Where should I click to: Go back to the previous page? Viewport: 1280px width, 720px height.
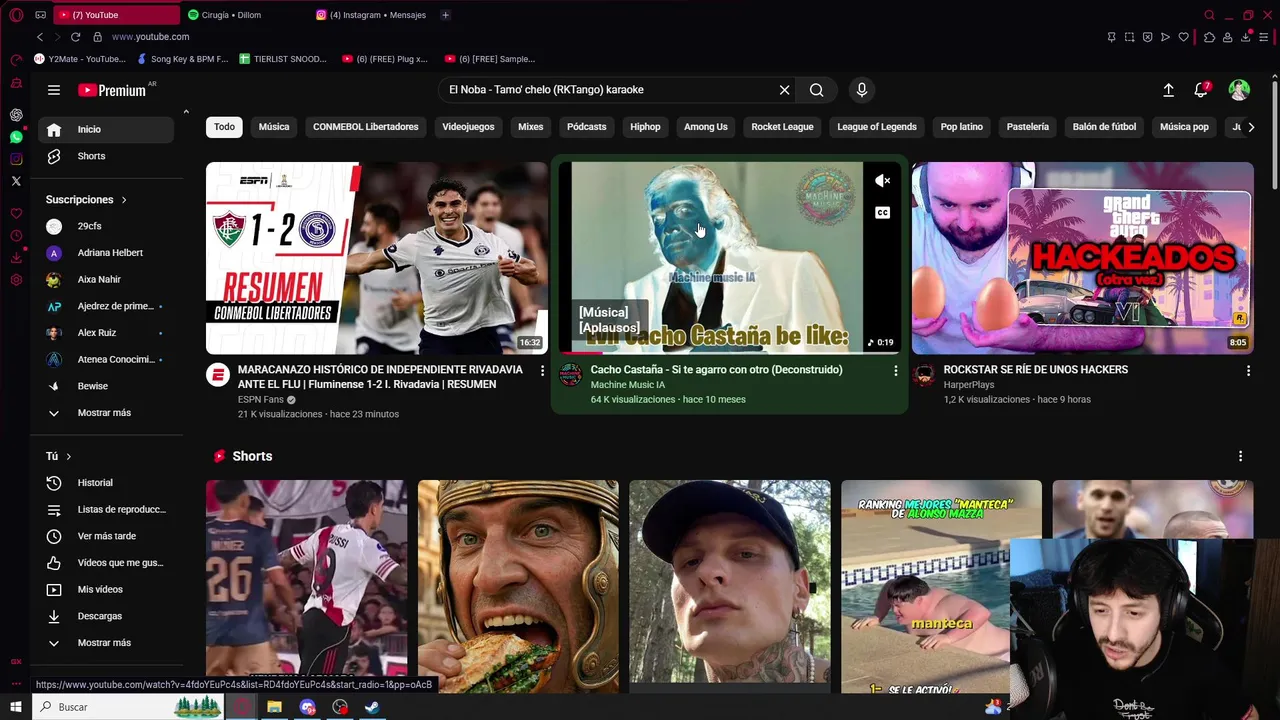(x=40, y=37)
